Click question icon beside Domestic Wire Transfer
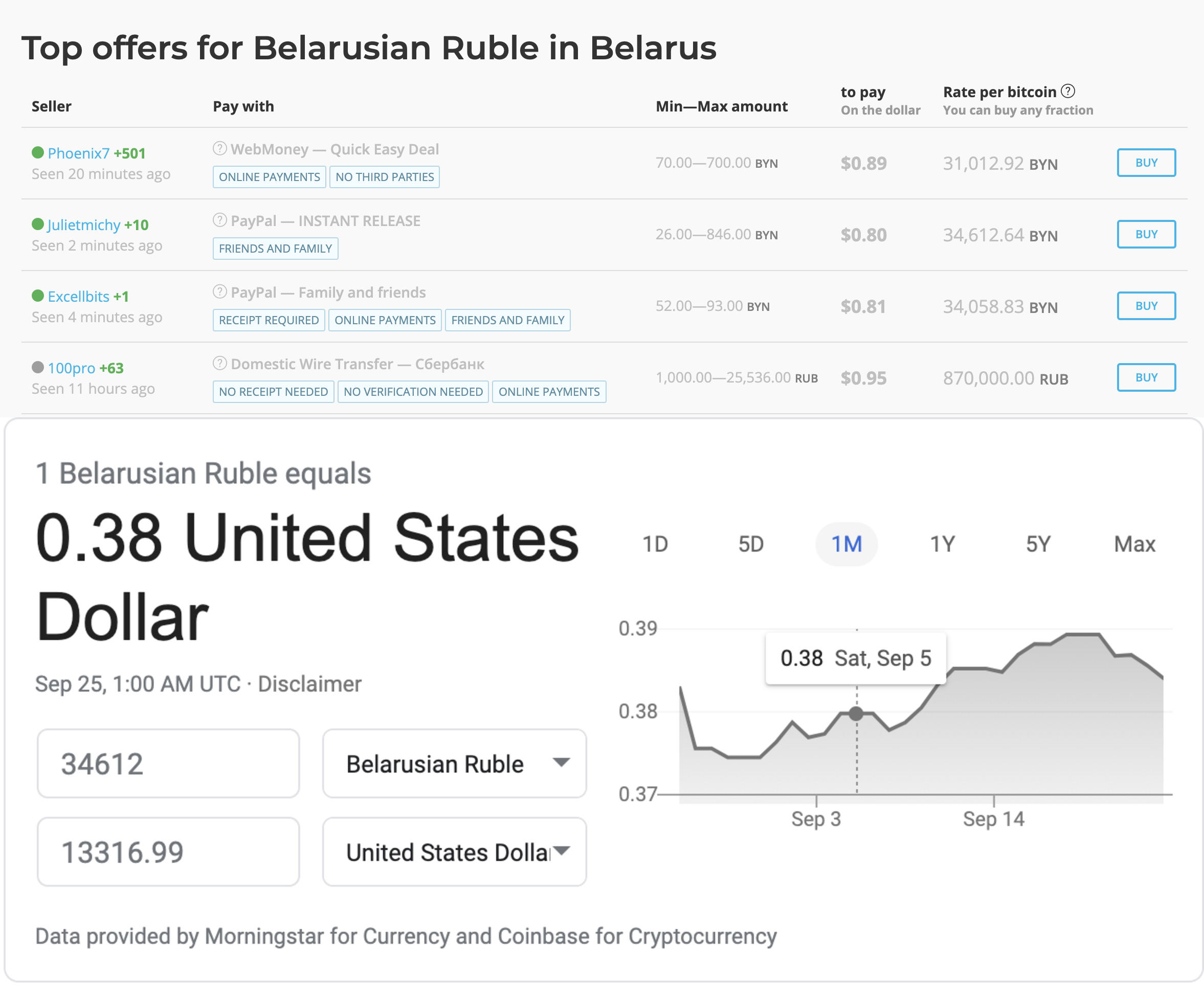1204x988 pixels. tap(220, 363)
